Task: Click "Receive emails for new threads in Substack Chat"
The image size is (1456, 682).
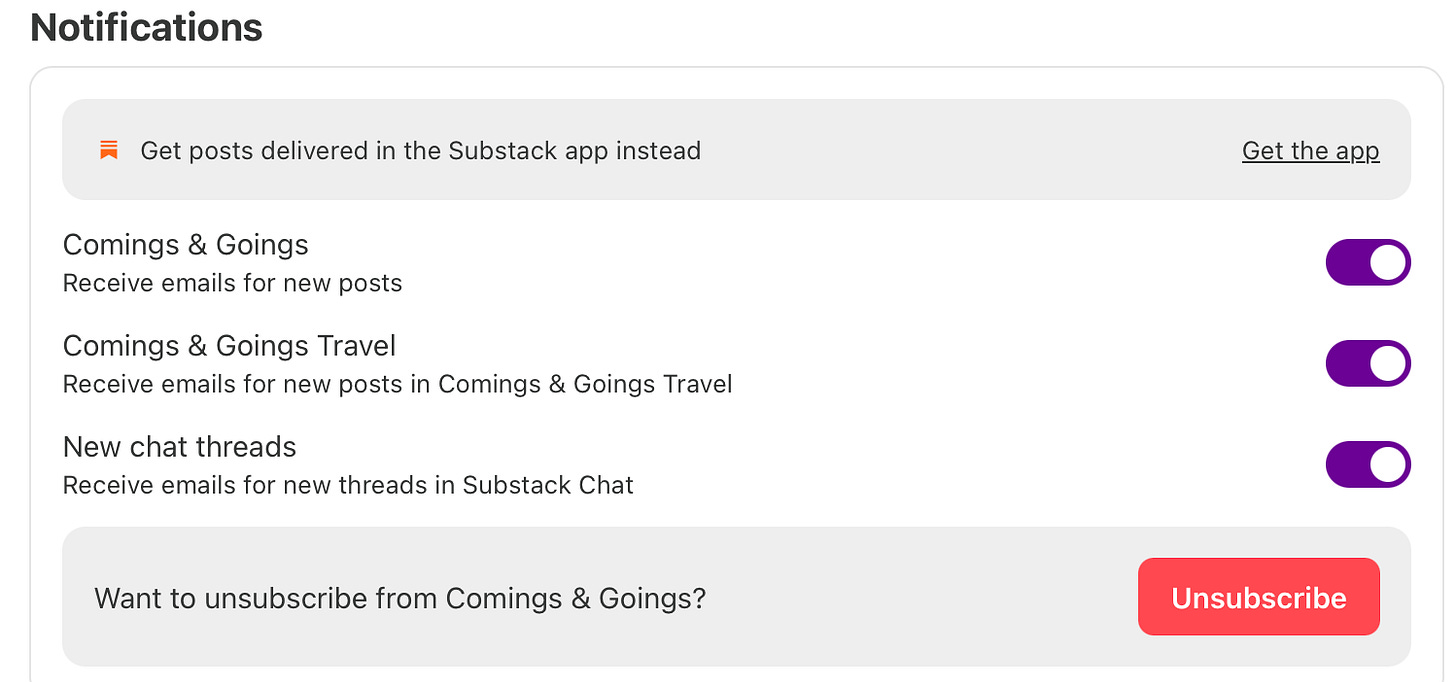Action: [348, 485]
